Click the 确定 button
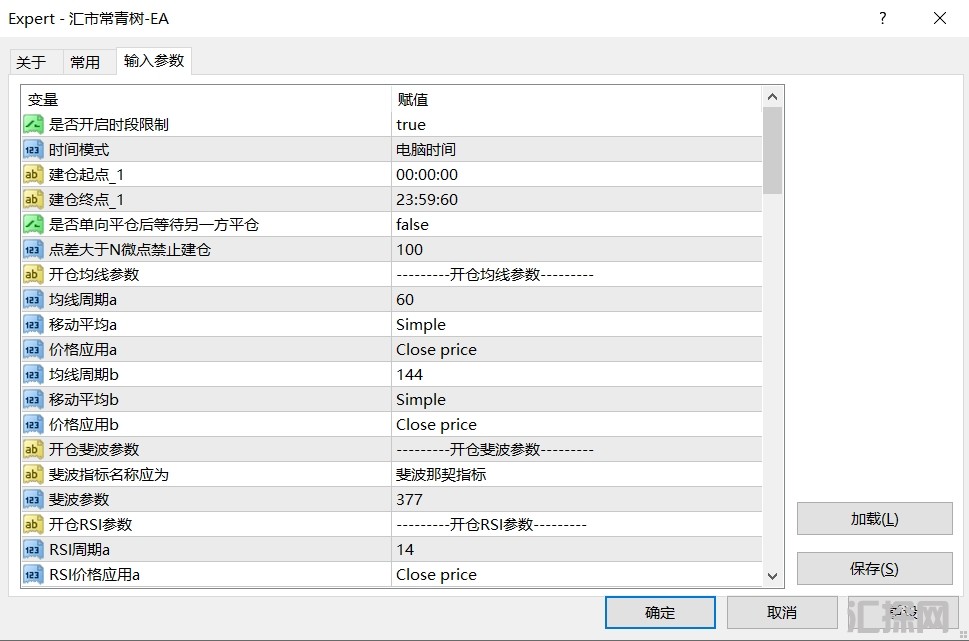This screenshot has width=969, height=641. [x=660, y=613]
